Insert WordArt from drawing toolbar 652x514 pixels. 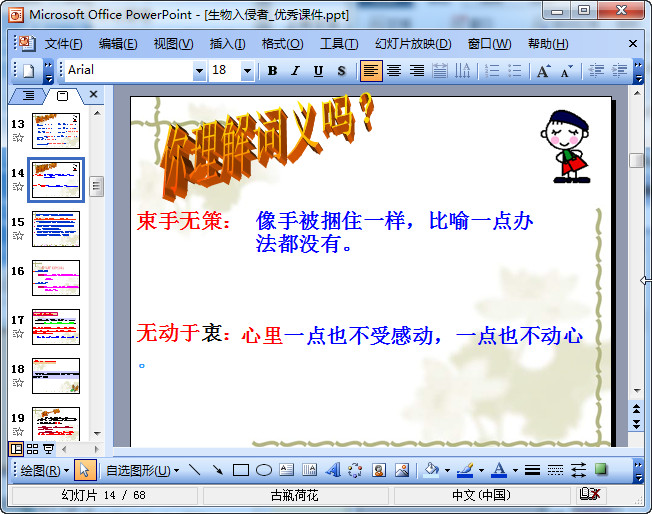click(333, 470)
